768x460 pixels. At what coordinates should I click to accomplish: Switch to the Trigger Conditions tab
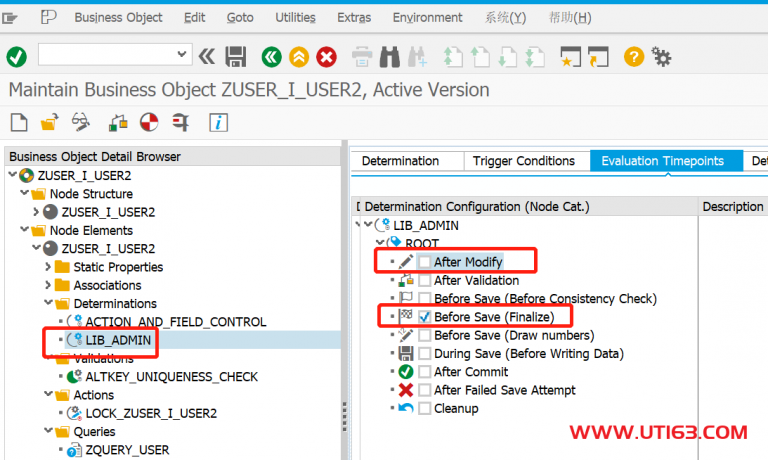pos(523,161)
